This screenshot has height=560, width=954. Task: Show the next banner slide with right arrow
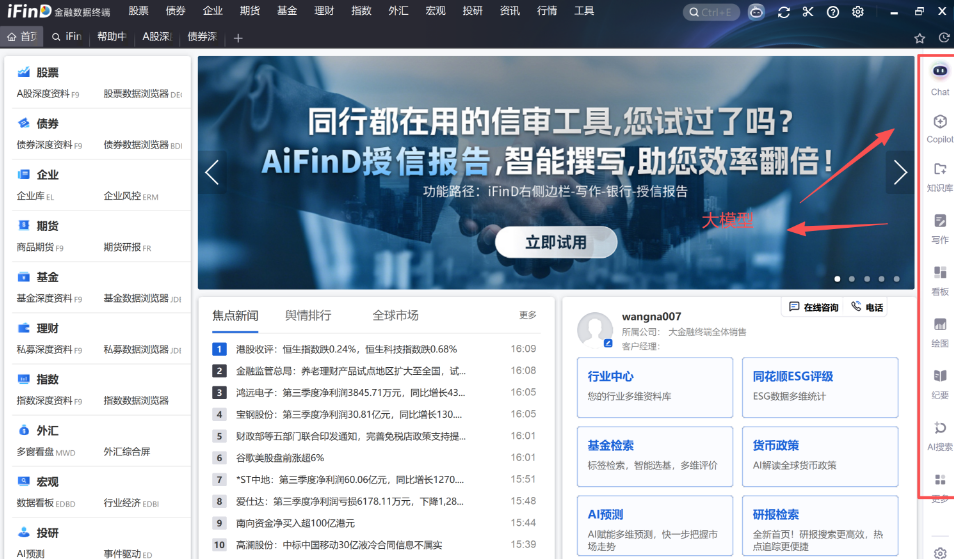point(900,173)
